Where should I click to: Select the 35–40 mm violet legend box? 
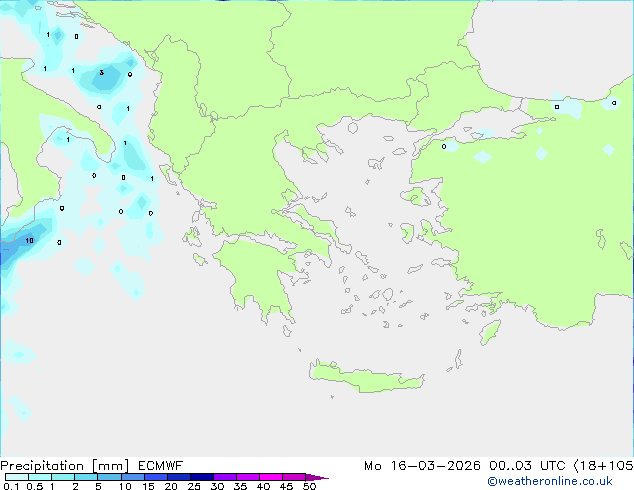pyautogui.click(x=248, y=477)
